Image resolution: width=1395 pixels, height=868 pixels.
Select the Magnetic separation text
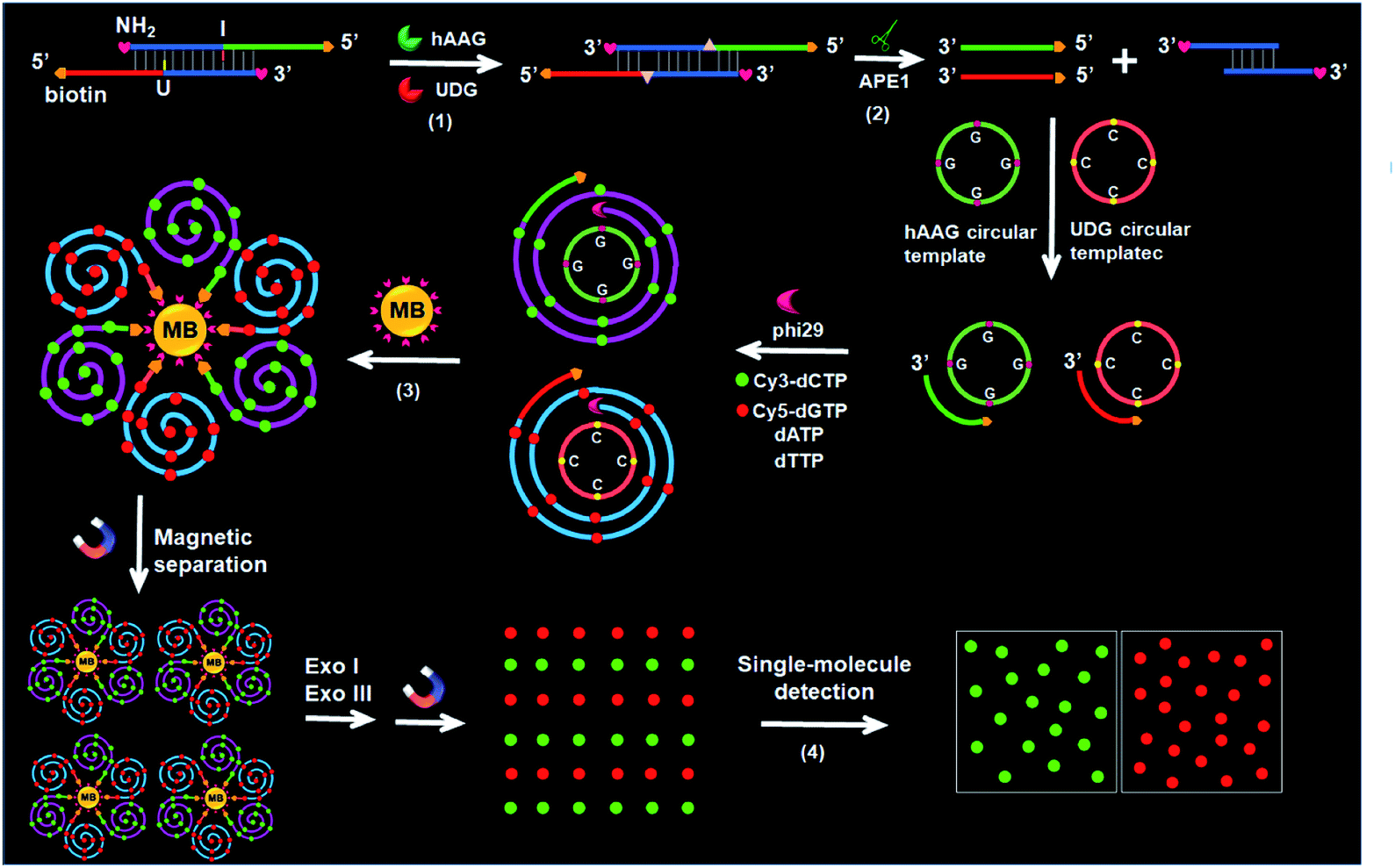(x=210, y=550)
